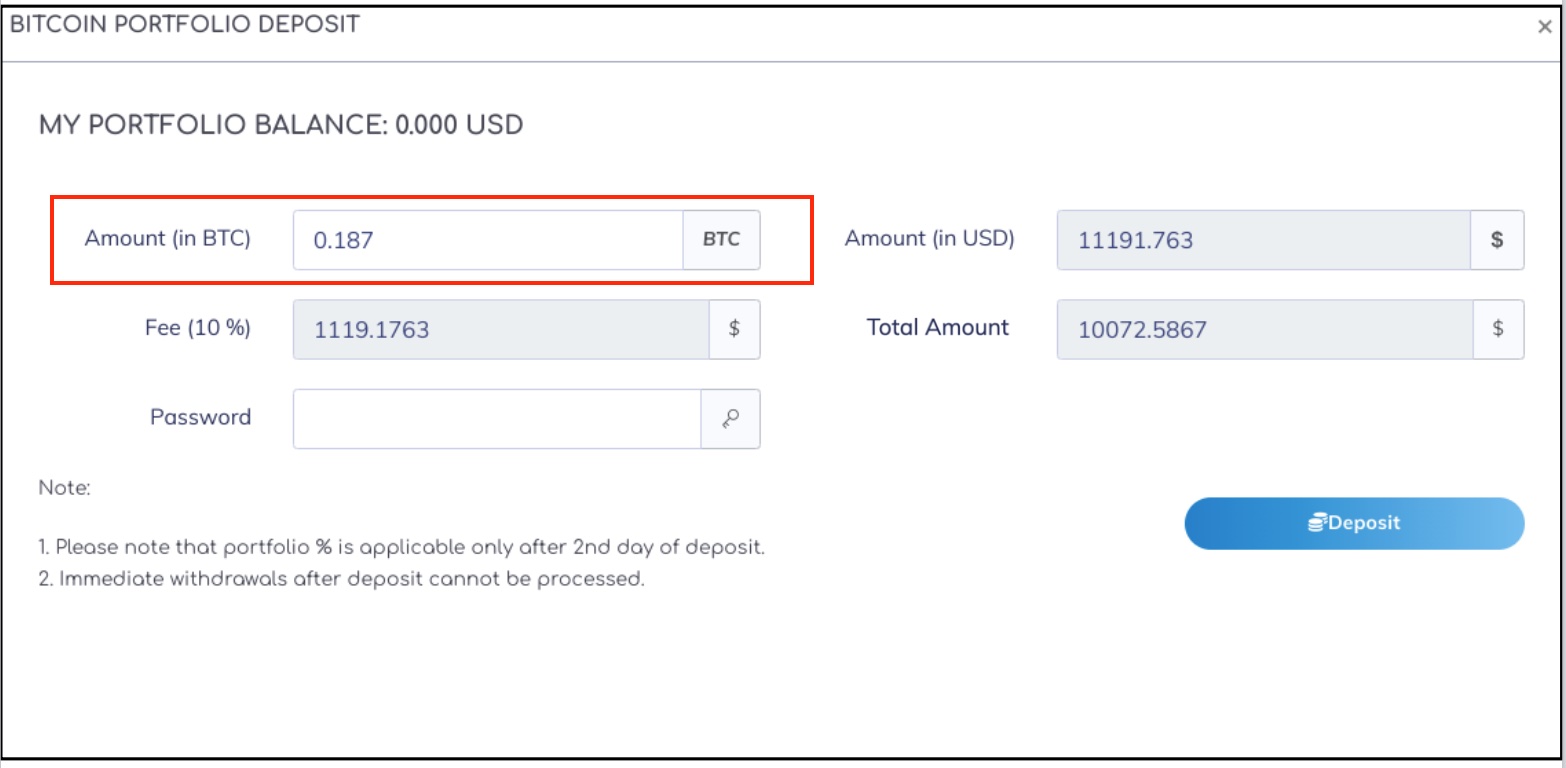This screenshot has height=768, width=1566.
Task: Close the Bitcoin Portfolio Deposit dialog
Action: click(1544, 28)
